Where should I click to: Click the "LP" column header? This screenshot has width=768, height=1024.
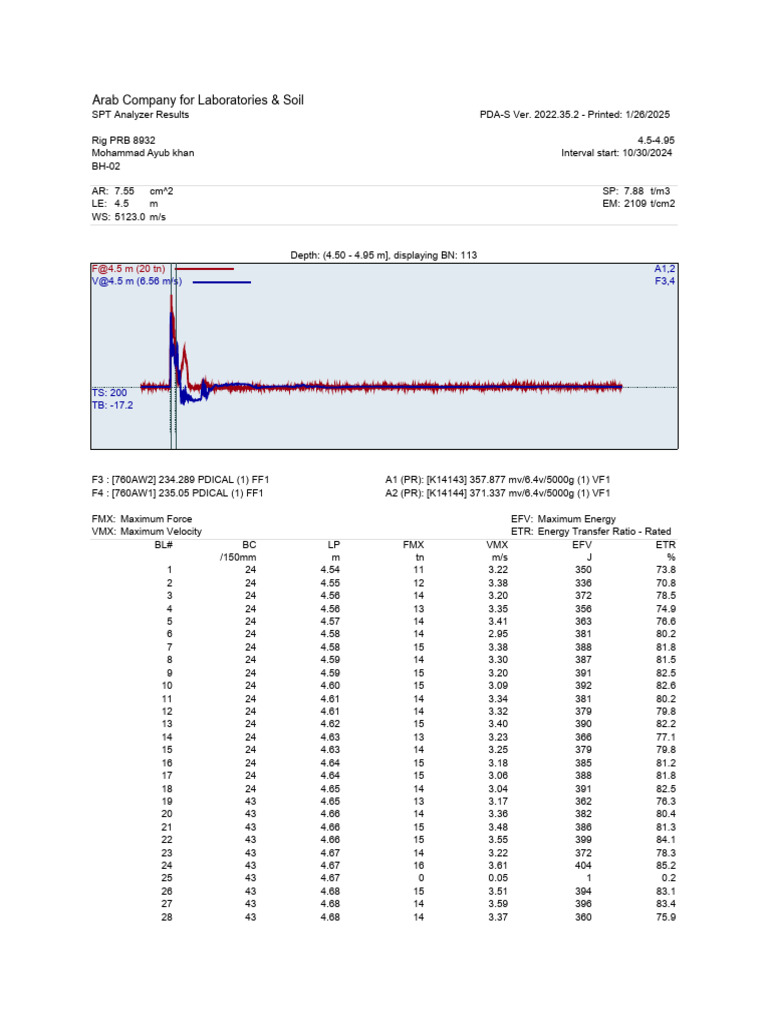[334, 545]
